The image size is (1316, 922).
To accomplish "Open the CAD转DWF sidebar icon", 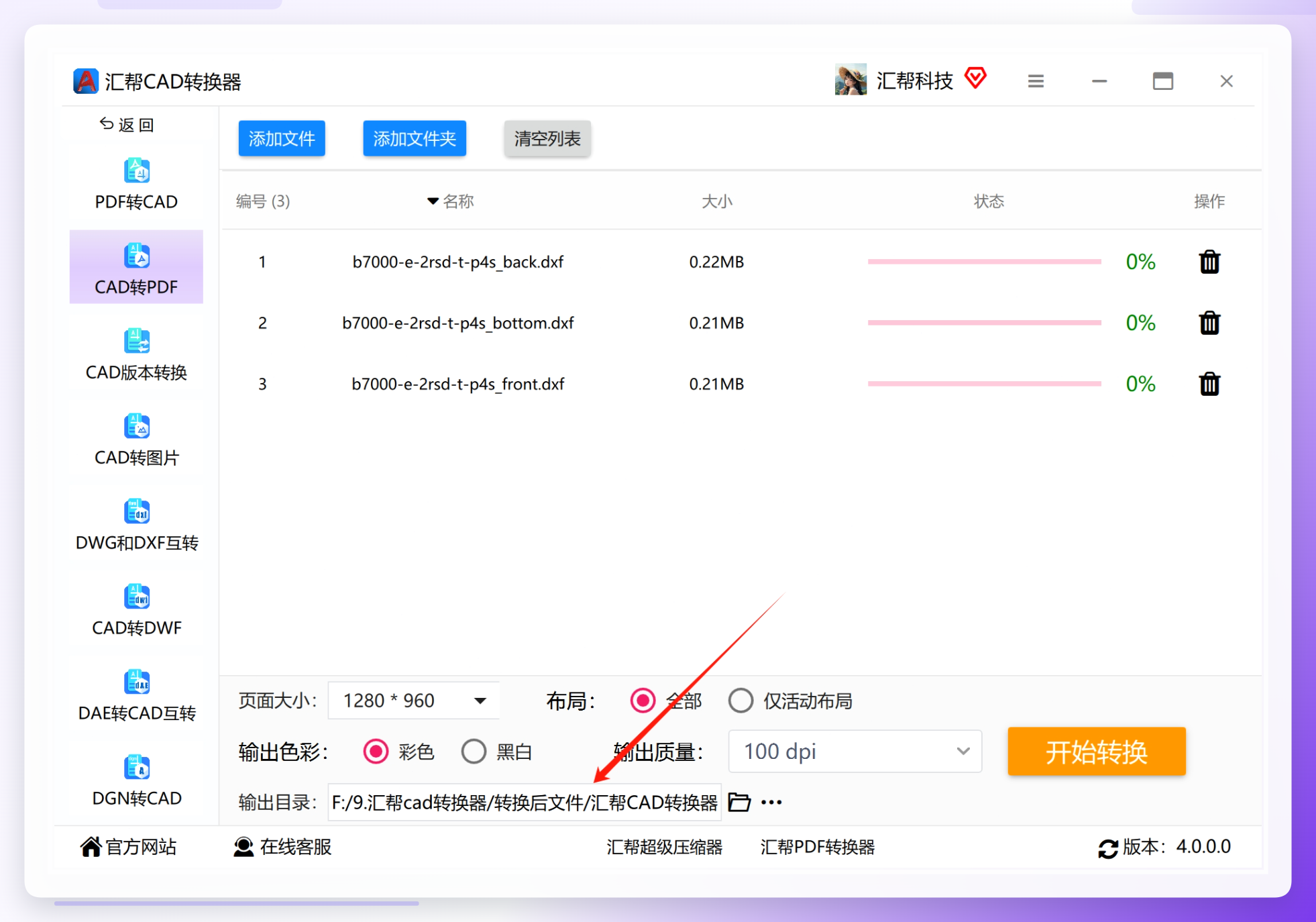I will point(137,597).
